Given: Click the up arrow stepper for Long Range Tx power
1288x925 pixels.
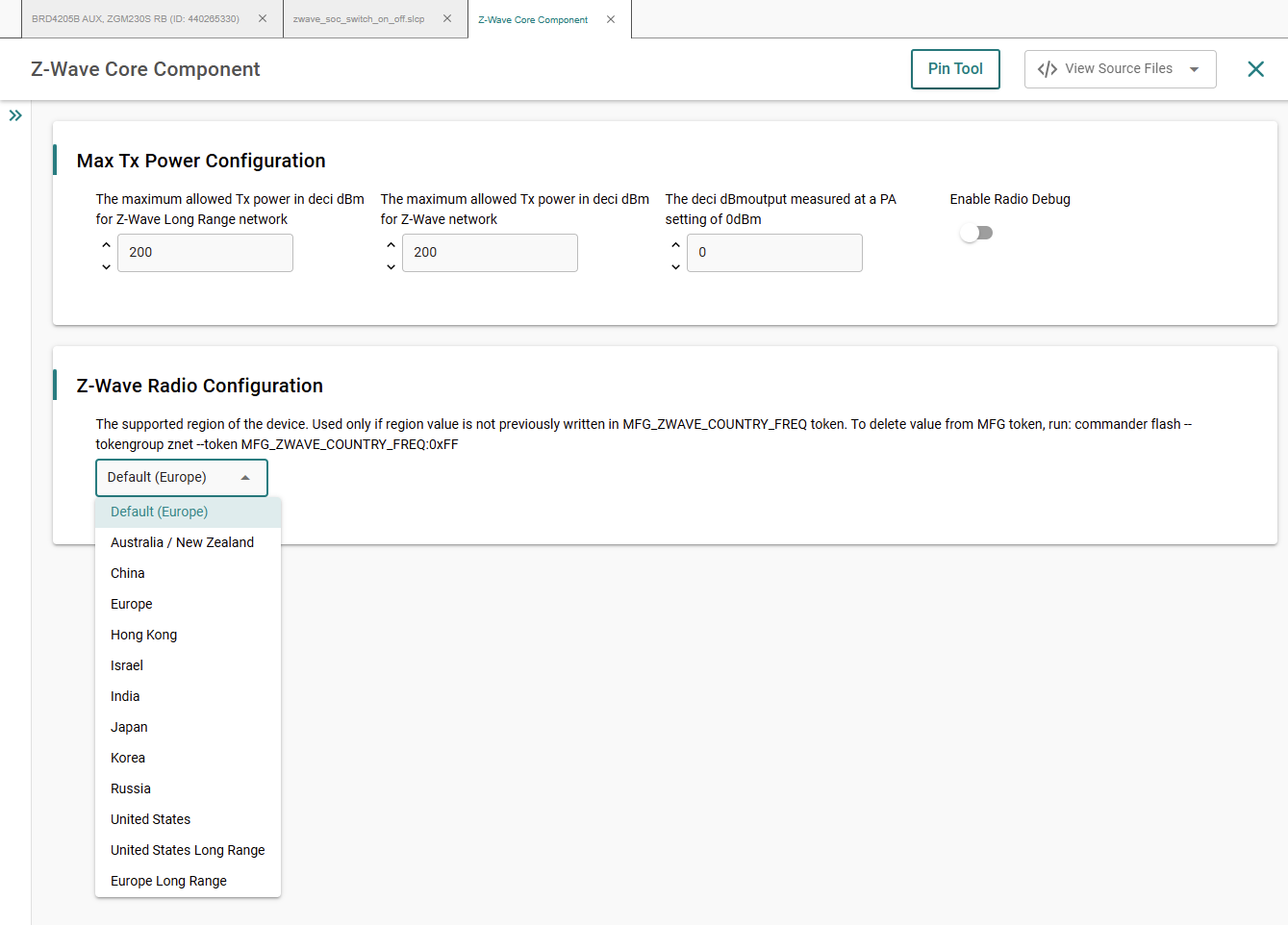Looking at the screenshot, I should pos(106,244).
